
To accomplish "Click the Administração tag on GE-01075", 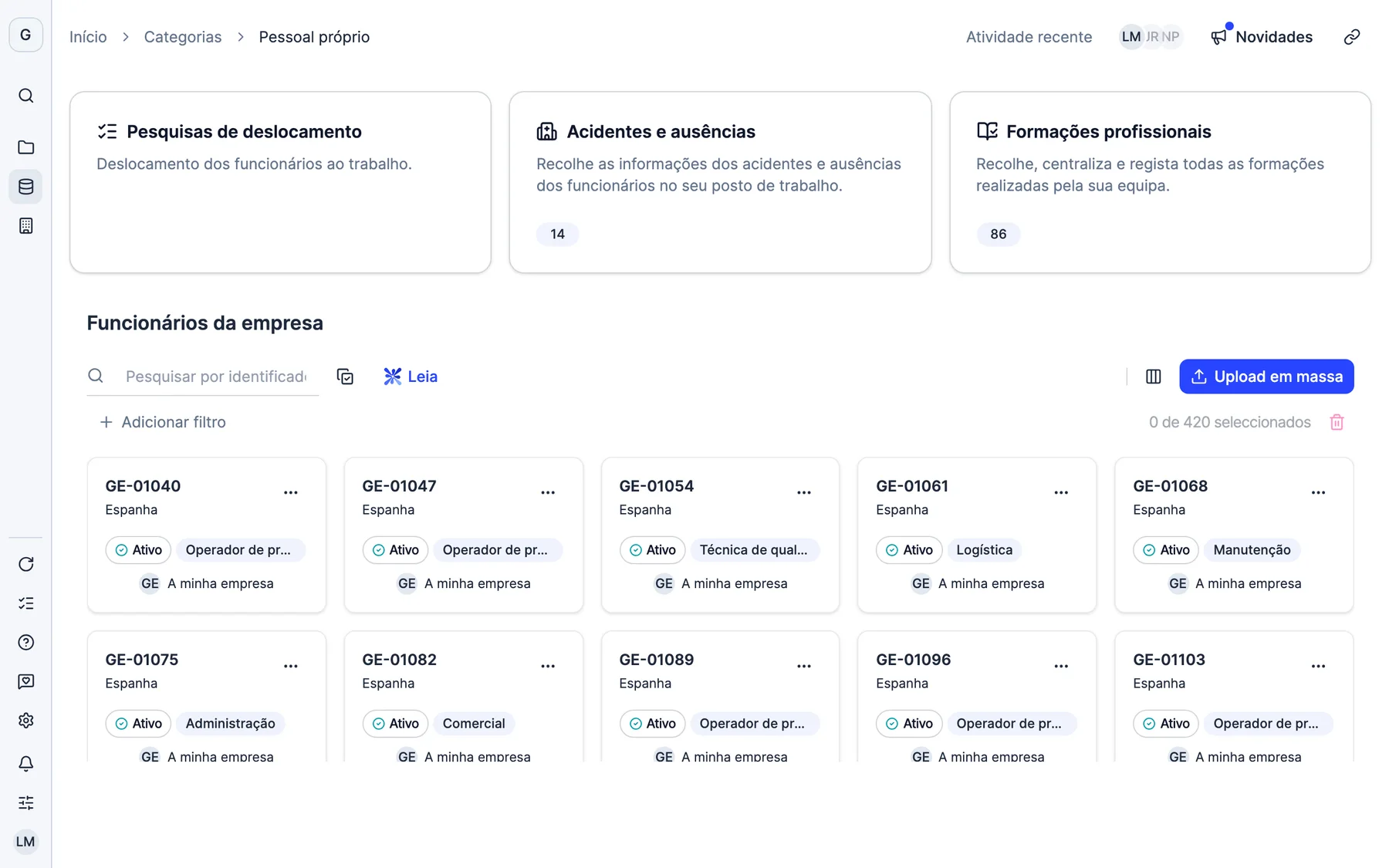I will click(230, 724).
